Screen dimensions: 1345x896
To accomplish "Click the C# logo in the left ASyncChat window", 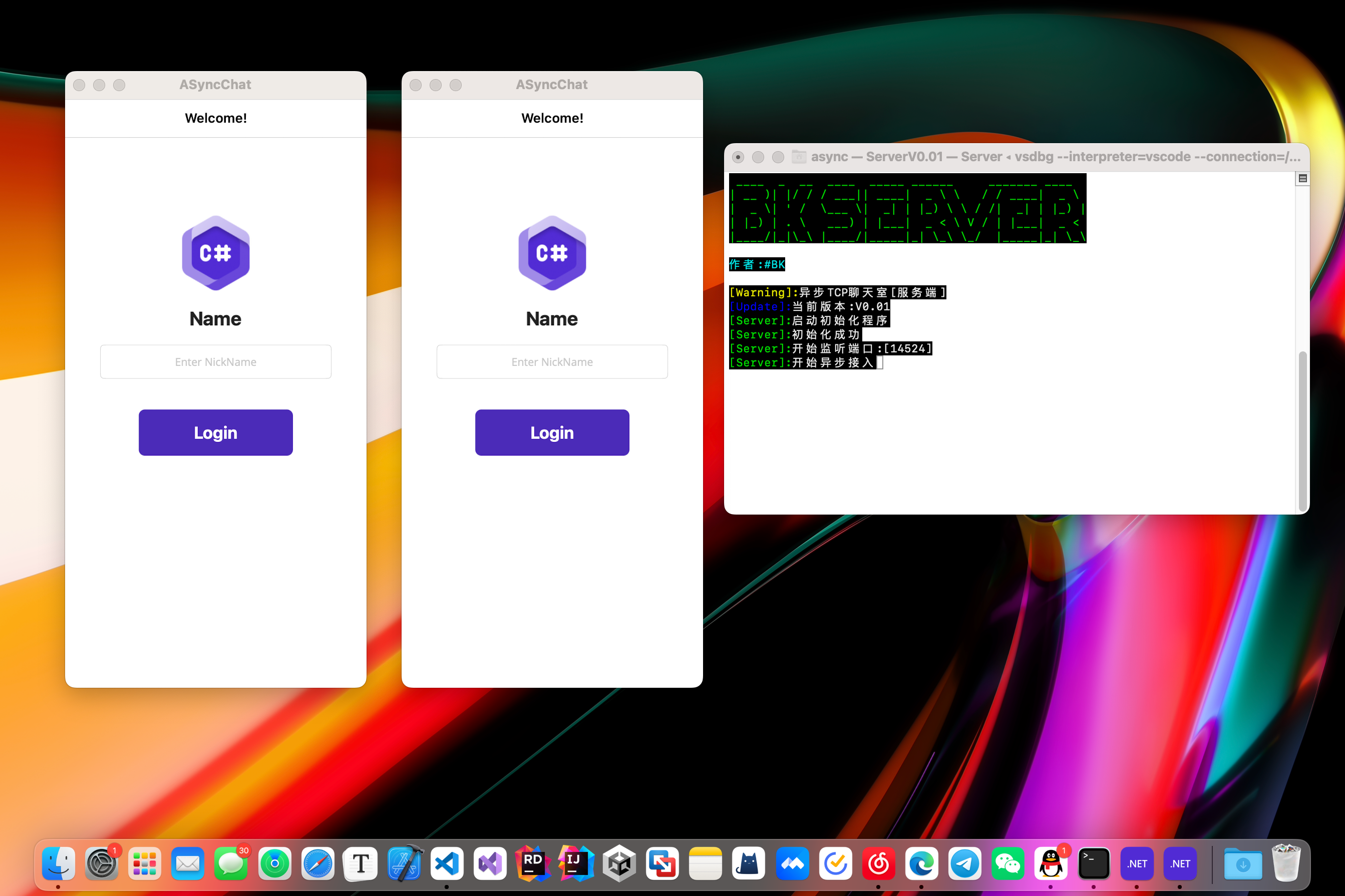I will coord(215,253).
